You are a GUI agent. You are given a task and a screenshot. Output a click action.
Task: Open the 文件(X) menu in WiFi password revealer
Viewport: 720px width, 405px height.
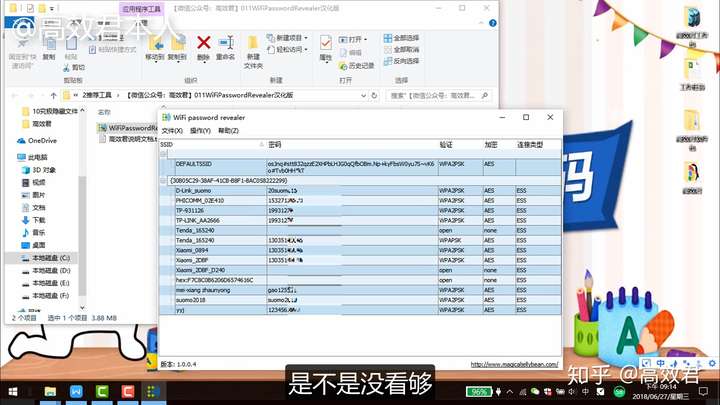point(172,131)
